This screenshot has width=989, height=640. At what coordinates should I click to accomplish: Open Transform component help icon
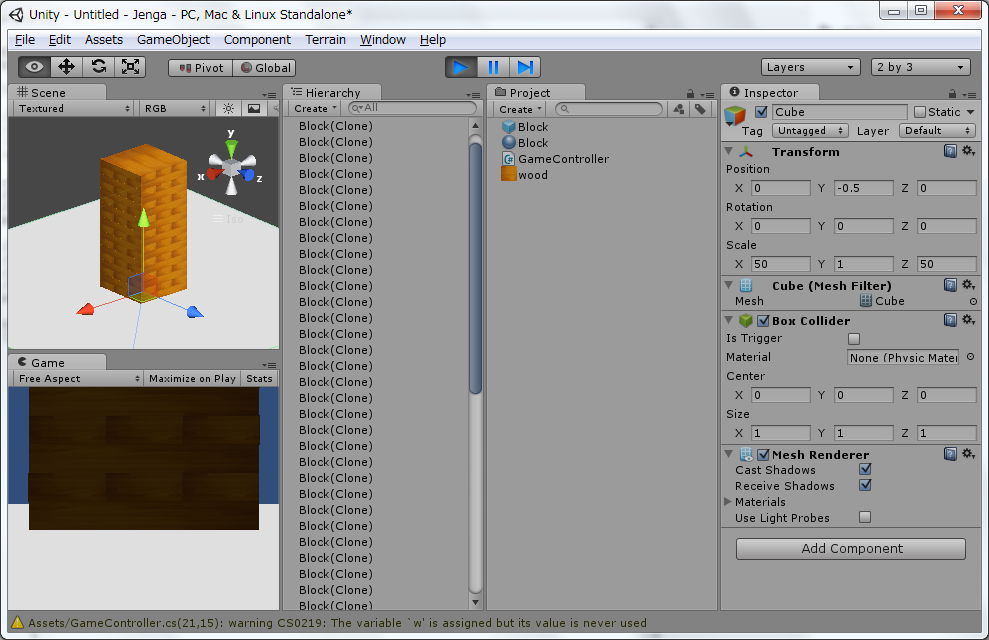pos(950,151)
